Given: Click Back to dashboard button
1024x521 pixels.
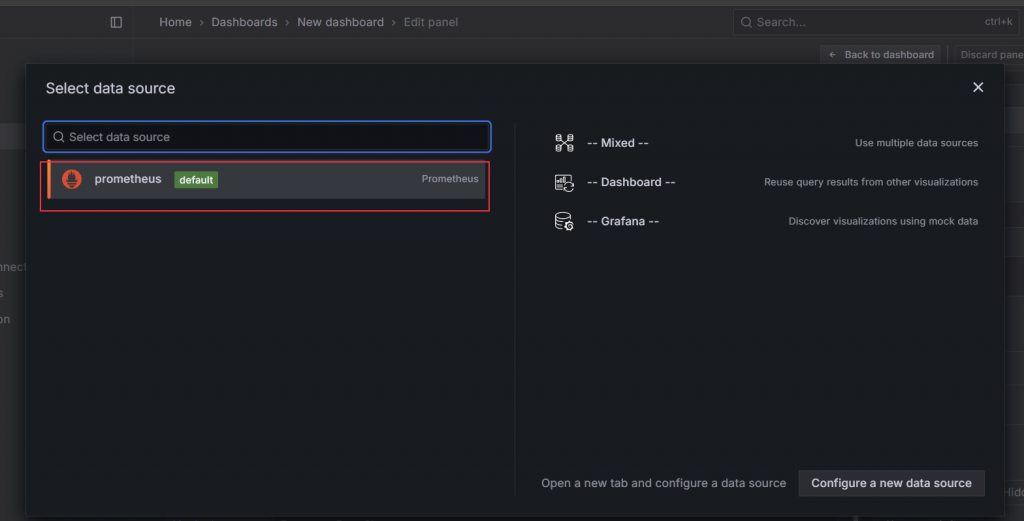Looking at the screenshot, I should point(880,55).
